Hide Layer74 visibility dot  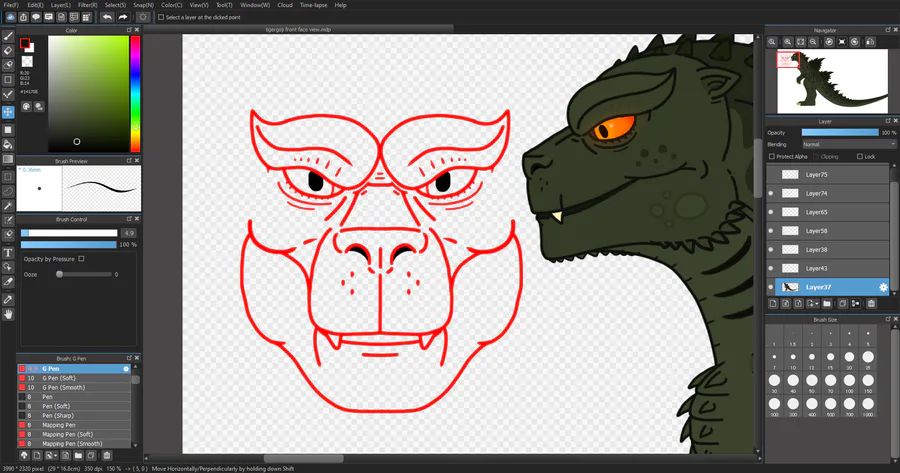coord(771,193)
